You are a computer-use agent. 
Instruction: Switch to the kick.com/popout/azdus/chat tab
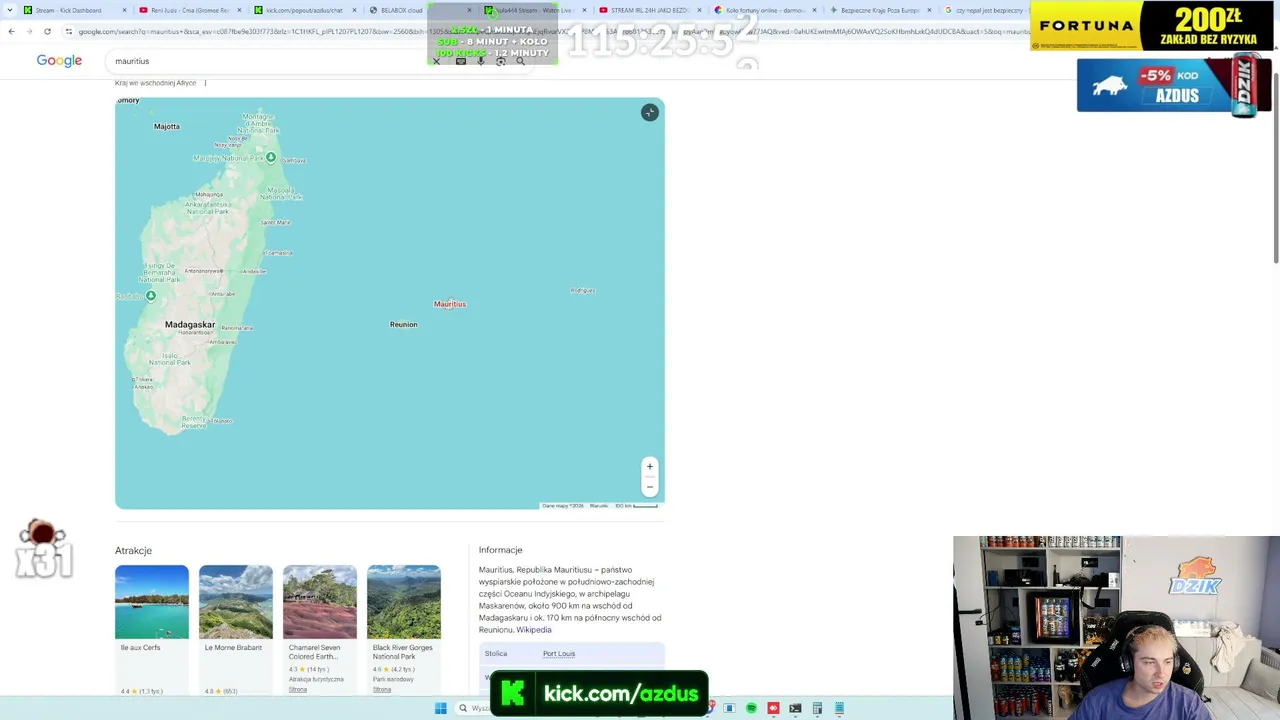point(304,10)
